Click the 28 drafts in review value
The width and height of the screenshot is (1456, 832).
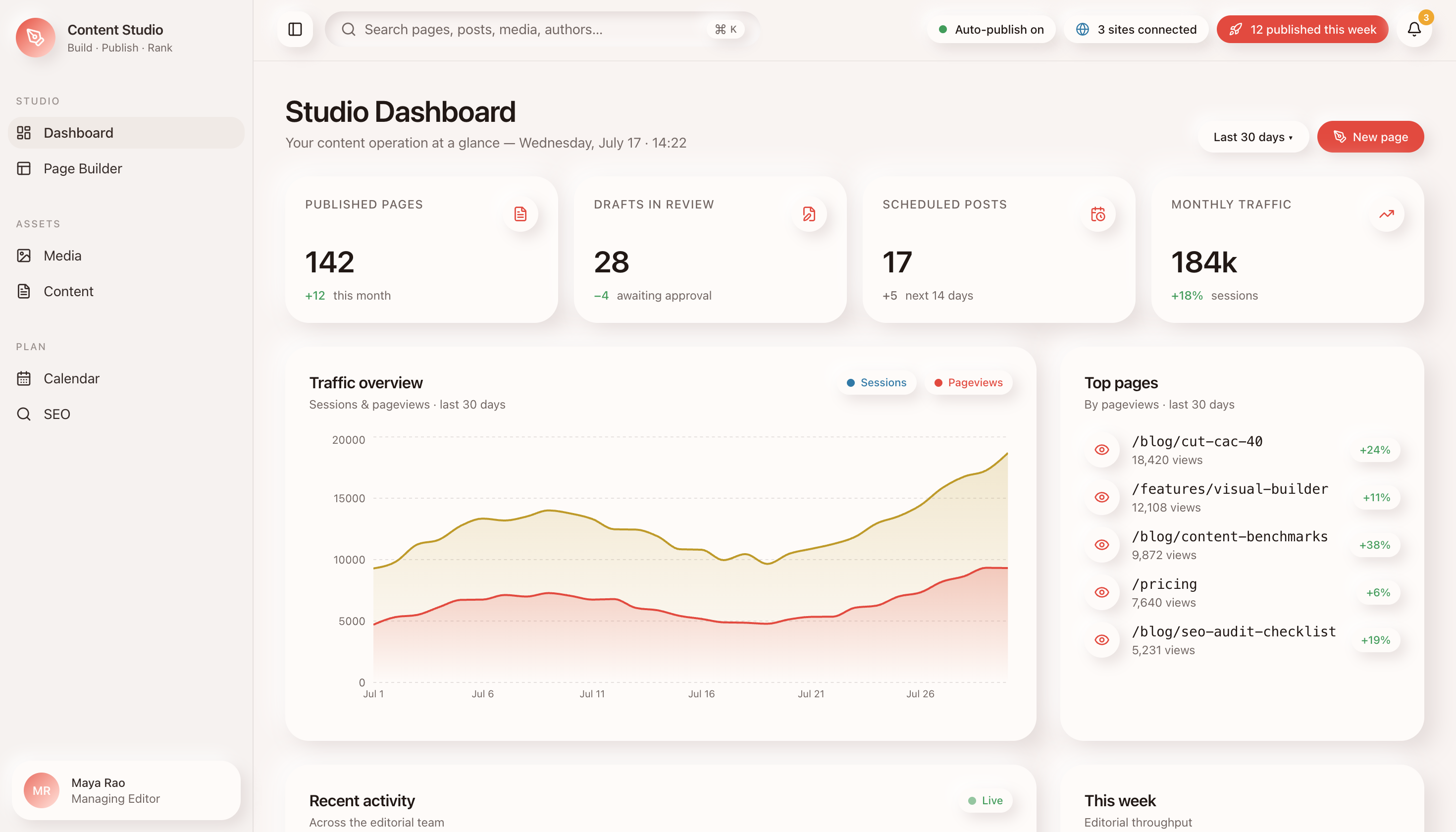pyautogui.click(x=612, y=262)
